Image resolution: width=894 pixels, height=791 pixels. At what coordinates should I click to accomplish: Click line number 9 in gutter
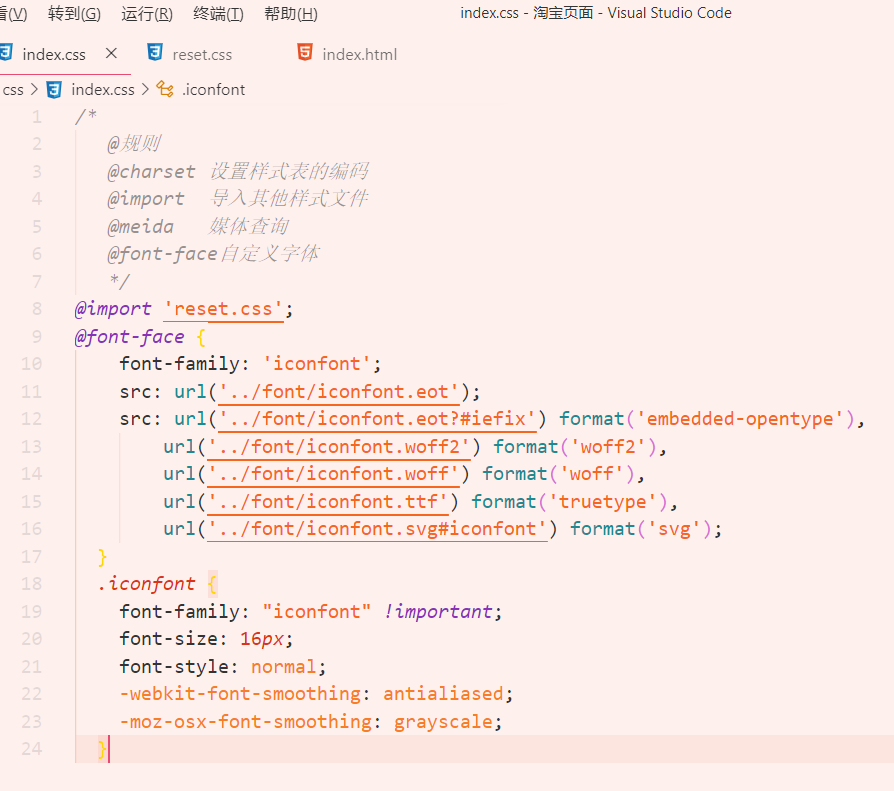pos(36,336)
